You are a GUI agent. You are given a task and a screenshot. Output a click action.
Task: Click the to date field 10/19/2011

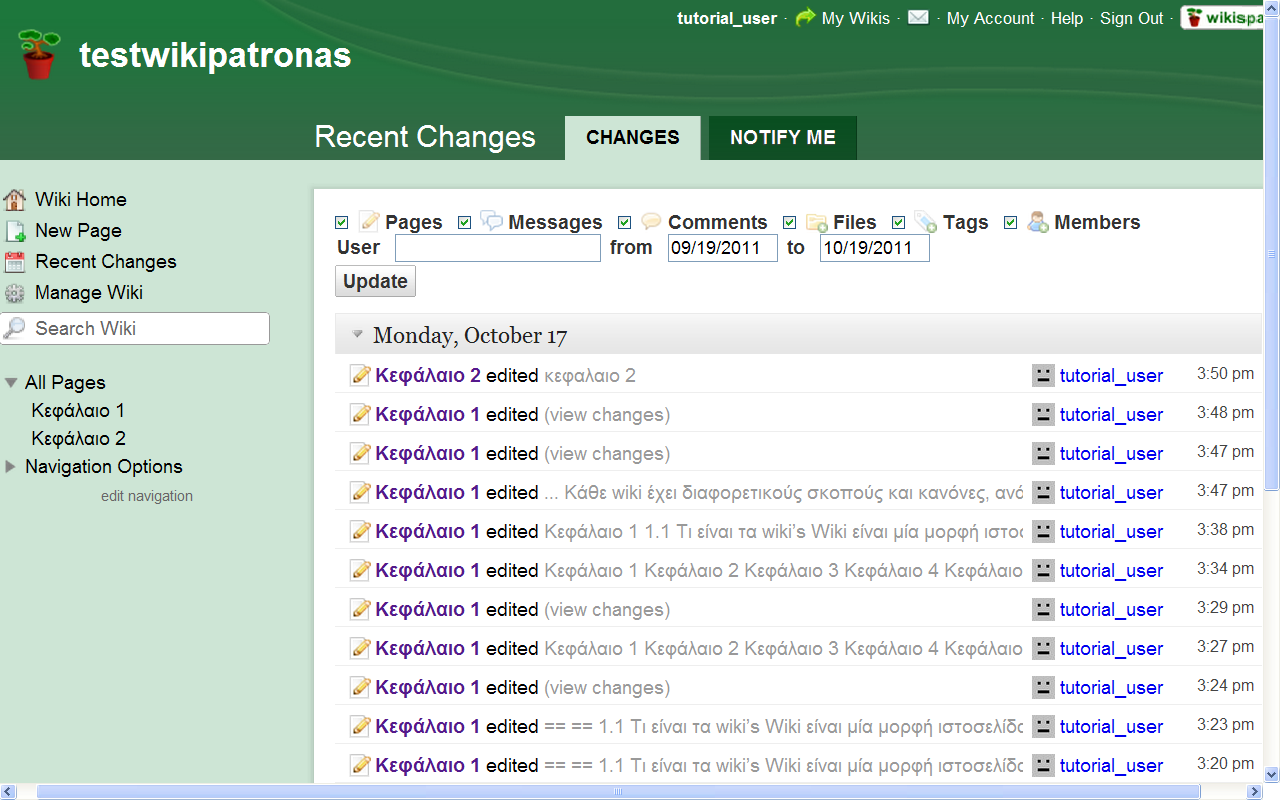coord(875,248)
